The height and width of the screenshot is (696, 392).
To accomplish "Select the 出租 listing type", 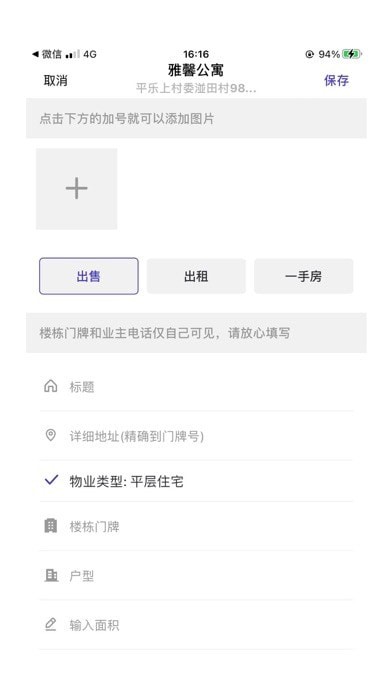I will click(x=196, y=276).
